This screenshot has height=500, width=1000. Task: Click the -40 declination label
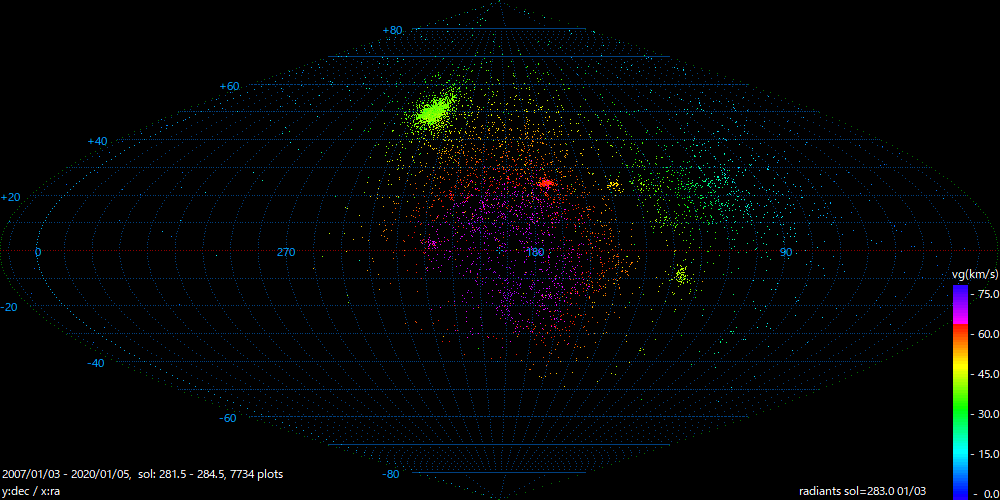pos(95,363)
